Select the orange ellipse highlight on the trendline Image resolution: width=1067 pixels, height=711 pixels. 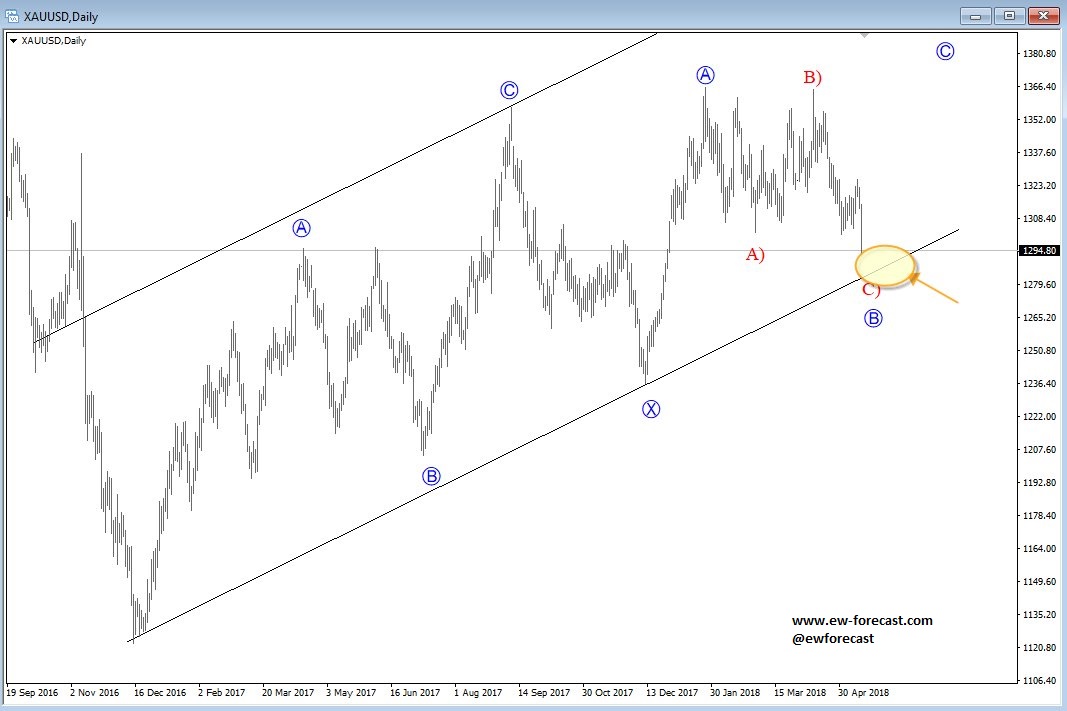pyautogui.click(x=886, y=265)
